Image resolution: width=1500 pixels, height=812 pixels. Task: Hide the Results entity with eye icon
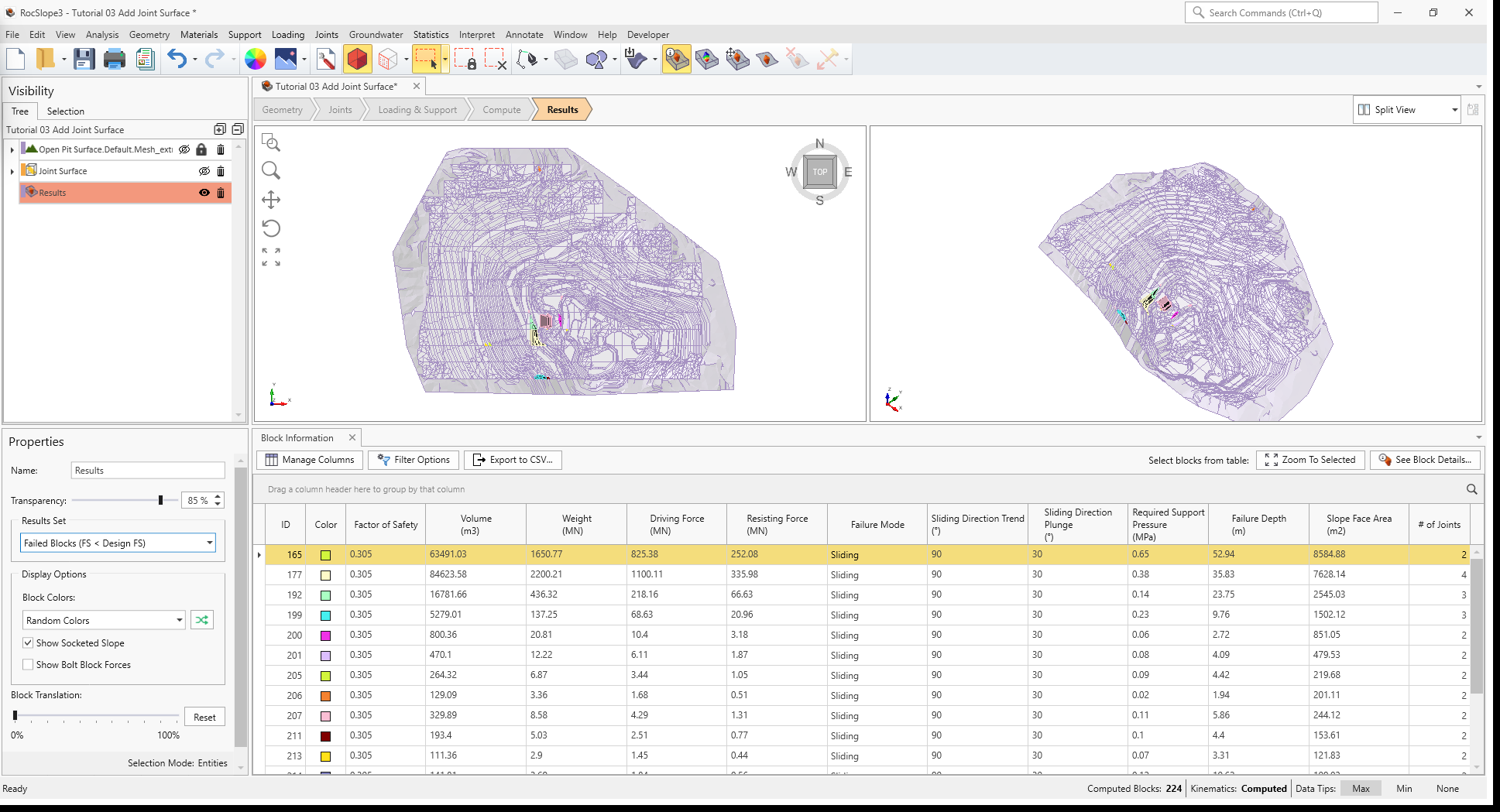pyautogui.click(x=204, y=193)
